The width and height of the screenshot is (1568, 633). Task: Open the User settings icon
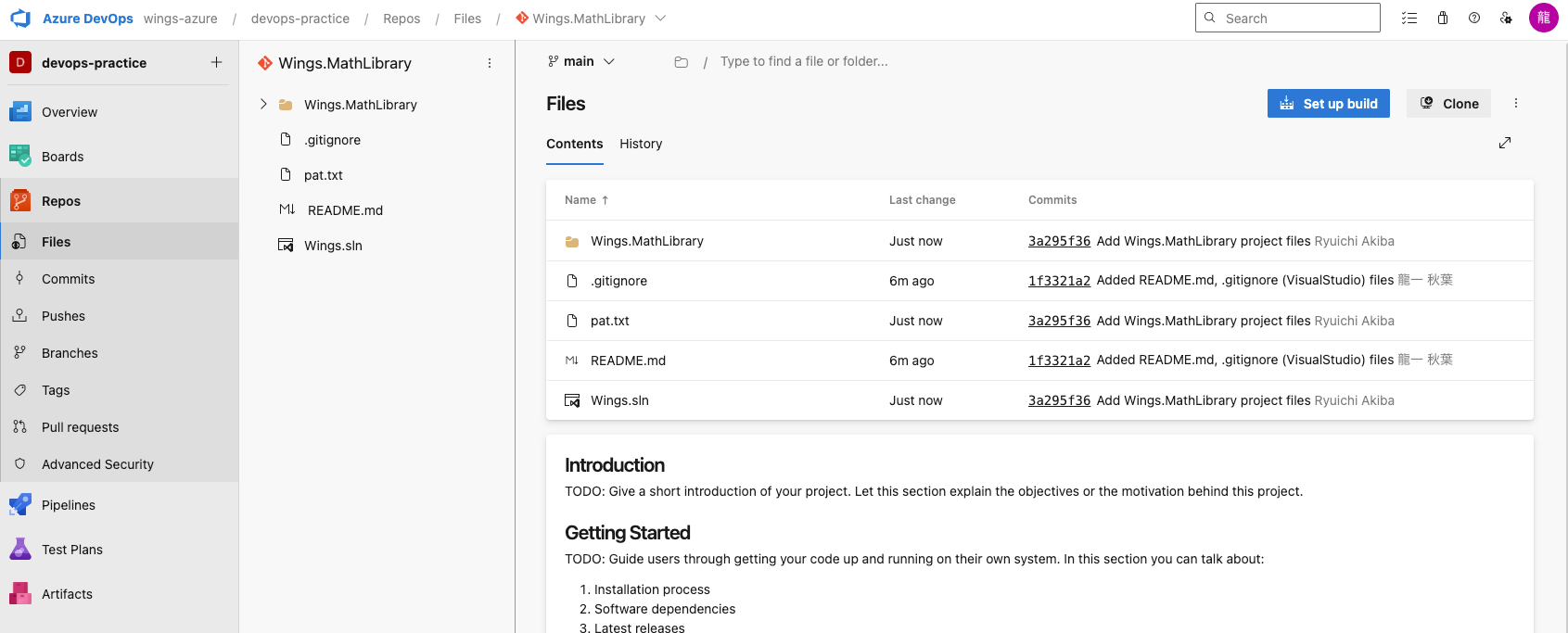[1507, 19]
